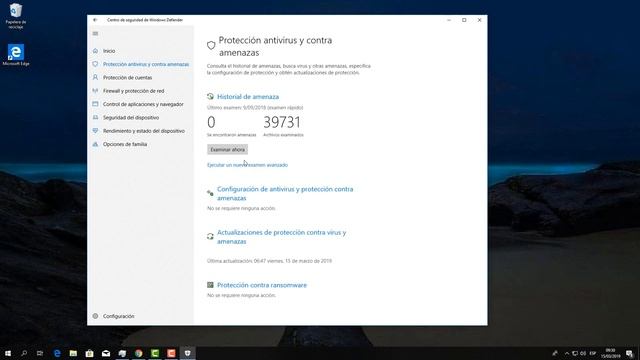Open Microsoft Edge desktop shortcut

(16, 55)
